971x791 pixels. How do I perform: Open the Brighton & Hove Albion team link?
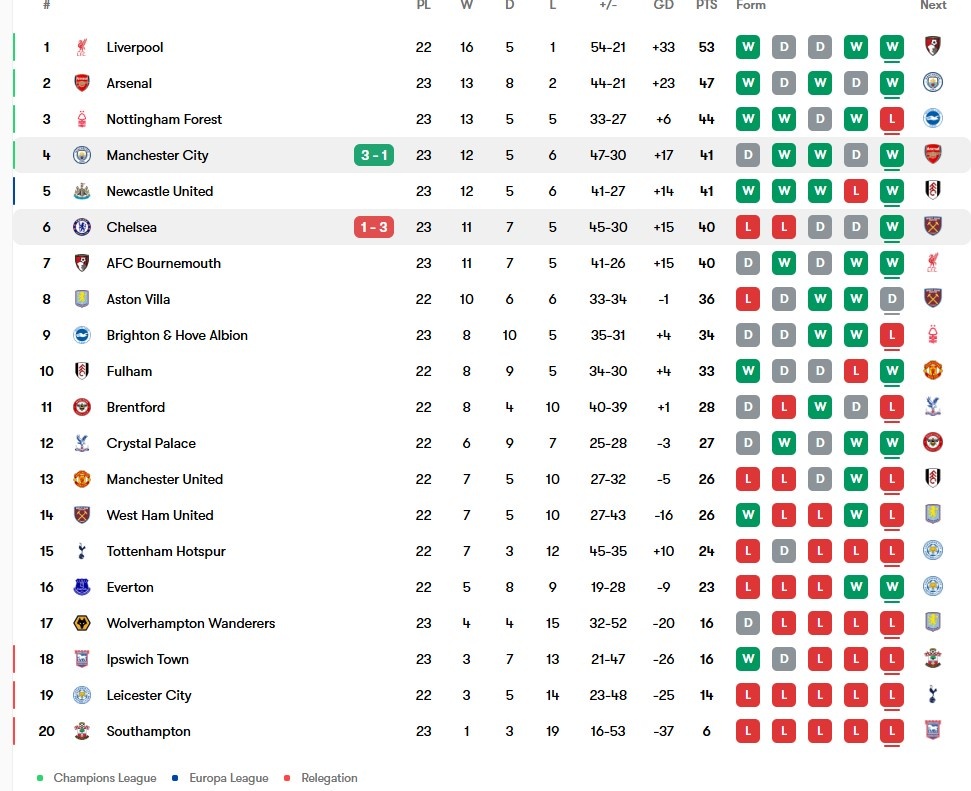pyautogui.click(x=177, y=335)
